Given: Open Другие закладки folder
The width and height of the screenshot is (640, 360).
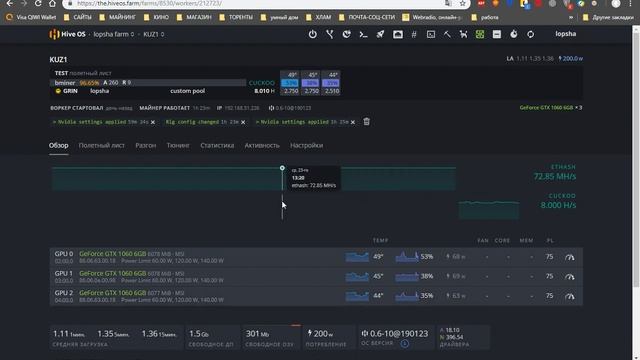Looking at the screenshot, I should tap(608, 18).
